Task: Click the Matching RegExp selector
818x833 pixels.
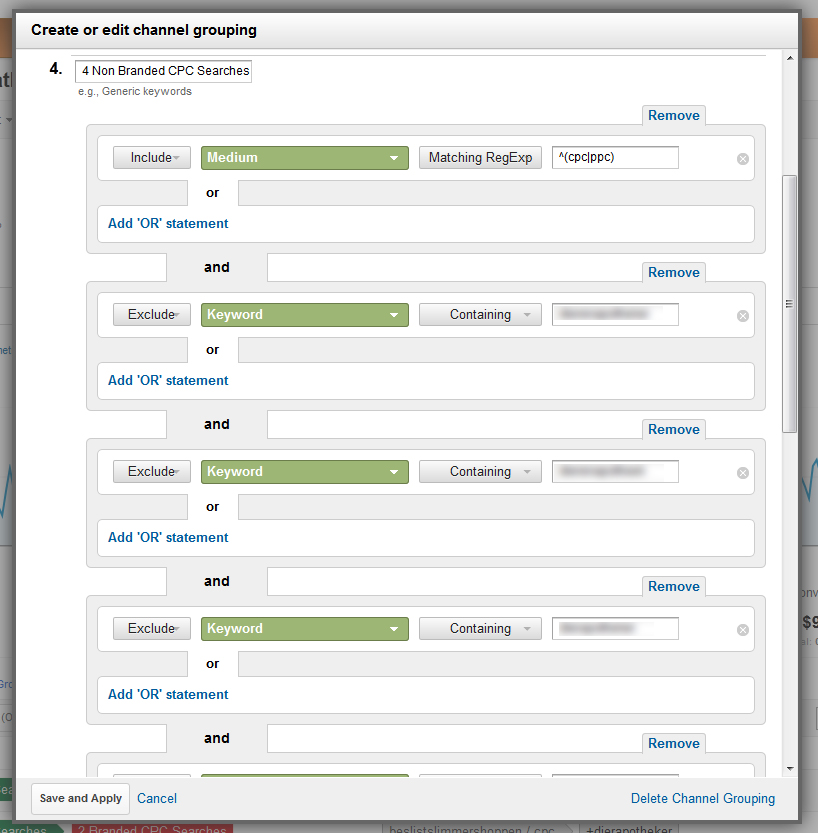Action: click(480, 158)
